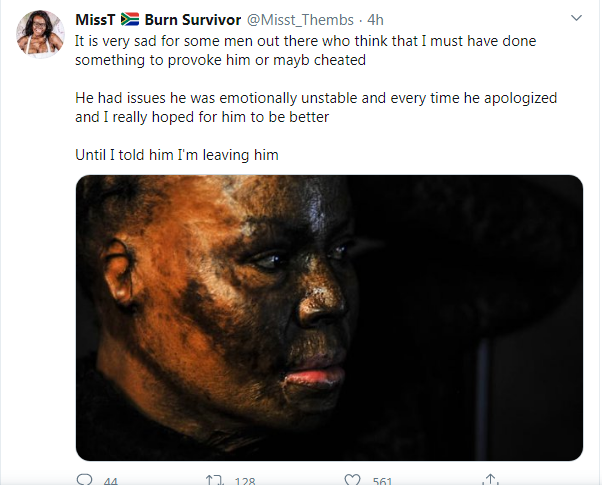
Task: Click the 561 likes count
Action: (x=381, y=481)
